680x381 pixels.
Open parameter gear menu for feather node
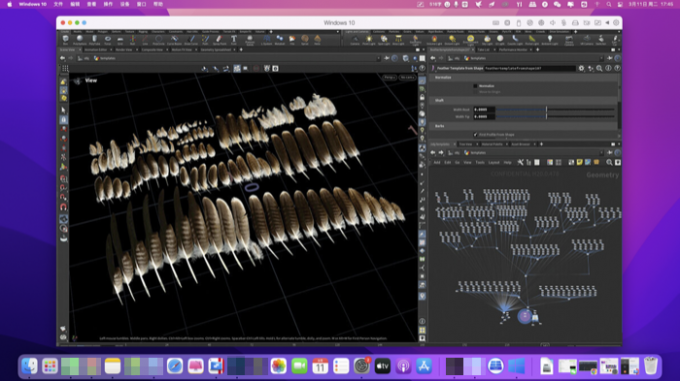coord(582,68)
